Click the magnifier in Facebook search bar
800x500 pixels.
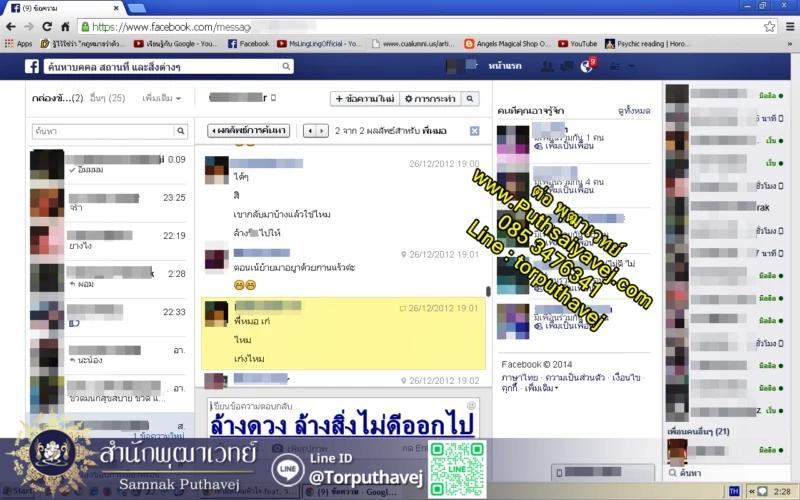(x=286, y=66)
